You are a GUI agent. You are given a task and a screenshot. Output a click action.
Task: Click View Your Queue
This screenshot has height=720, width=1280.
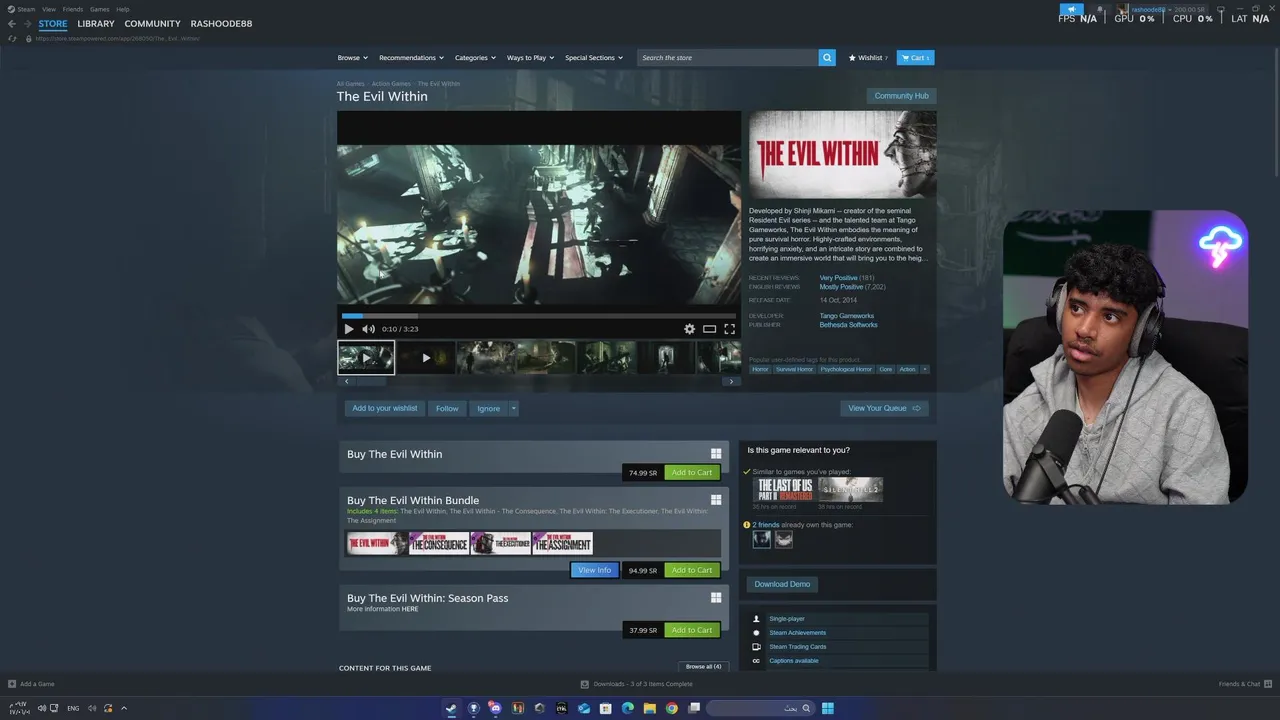coord(884,408)
